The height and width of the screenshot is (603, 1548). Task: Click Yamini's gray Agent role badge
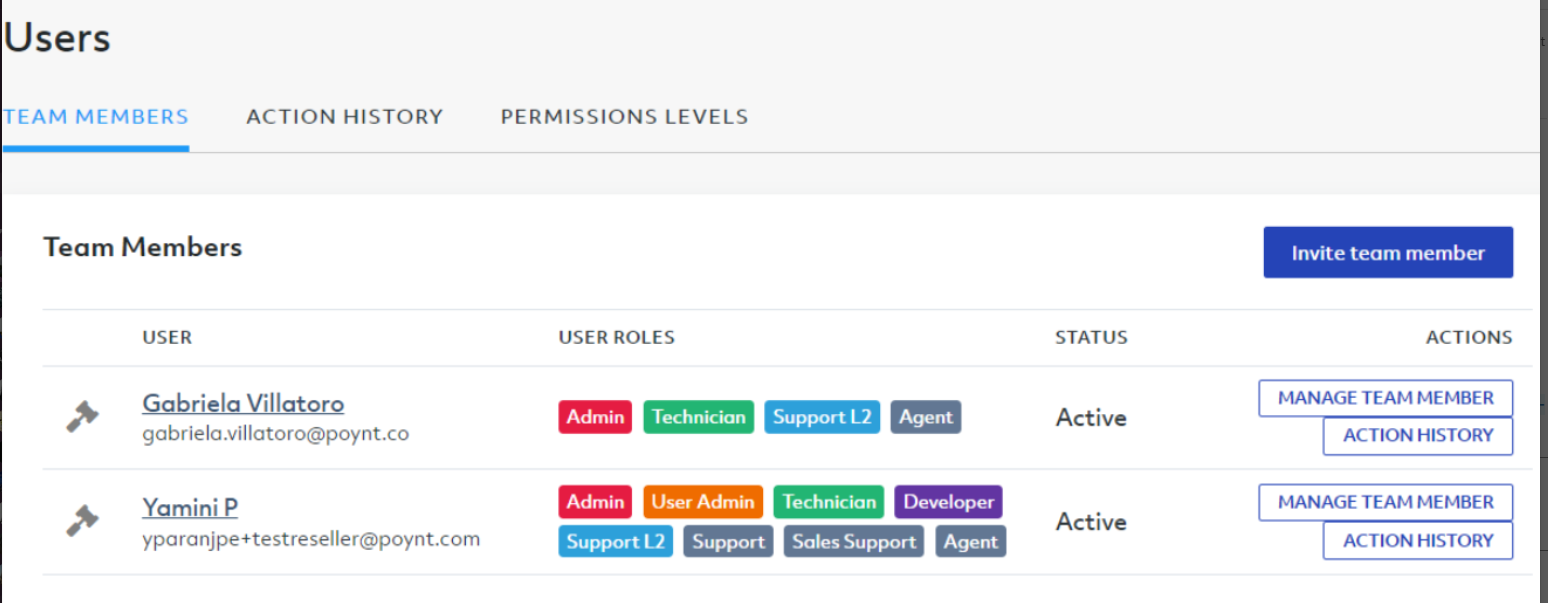[x=971, y=542]
